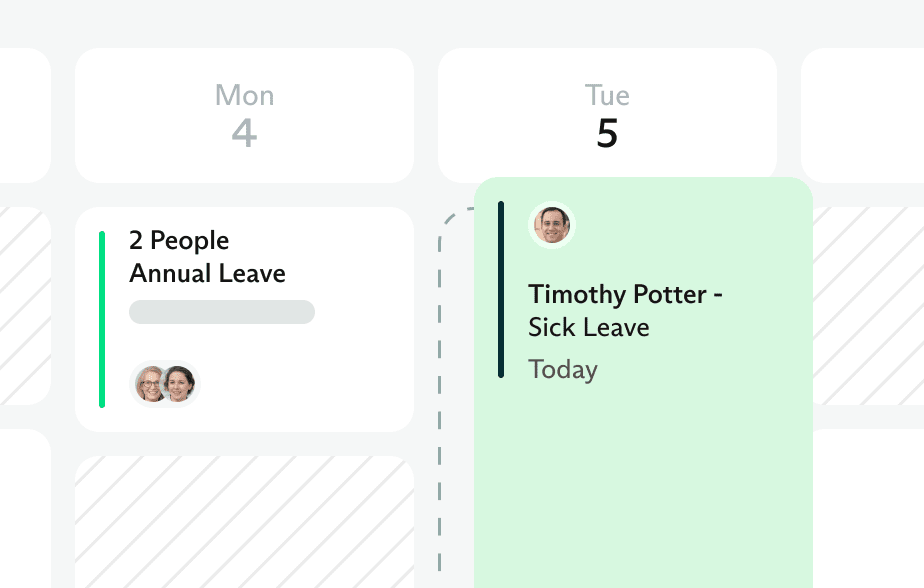Select the Tue 5 day header

[607, 115]
